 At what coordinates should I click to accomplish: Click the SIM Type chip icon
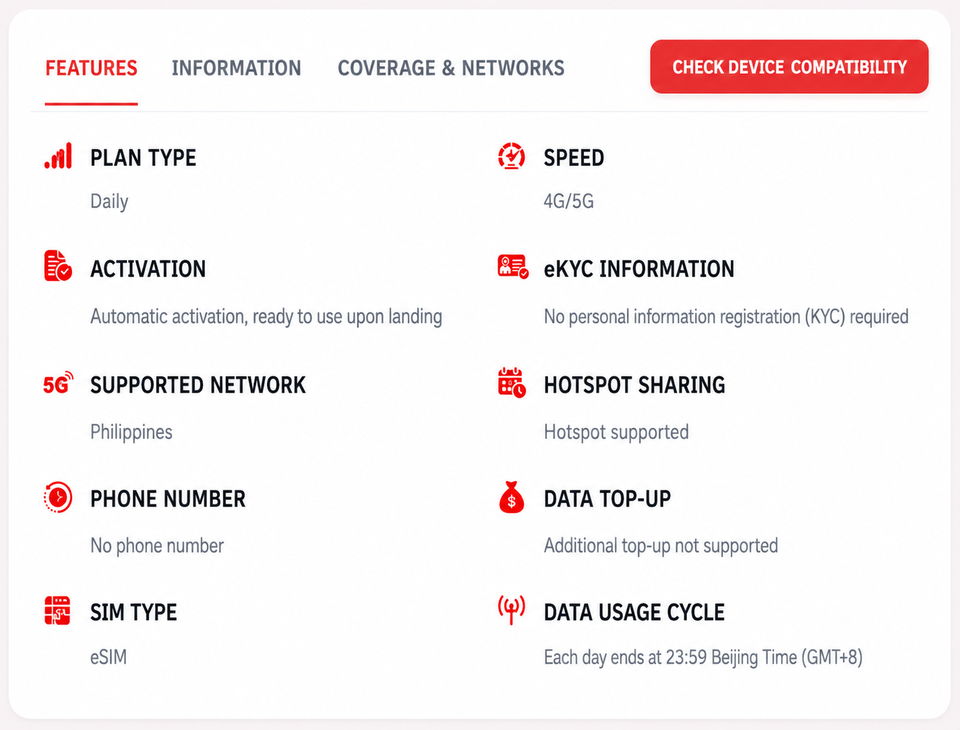tap(58, 611)
